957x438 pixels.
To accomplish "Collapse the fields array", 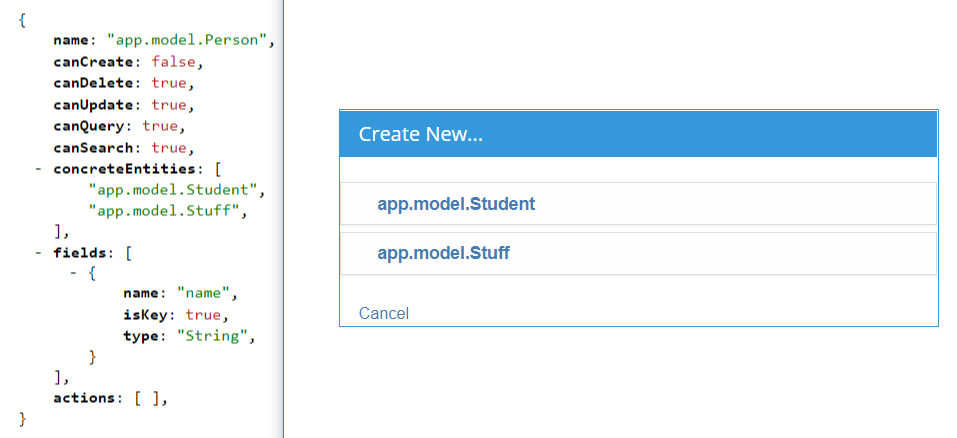I will (38, 252).
